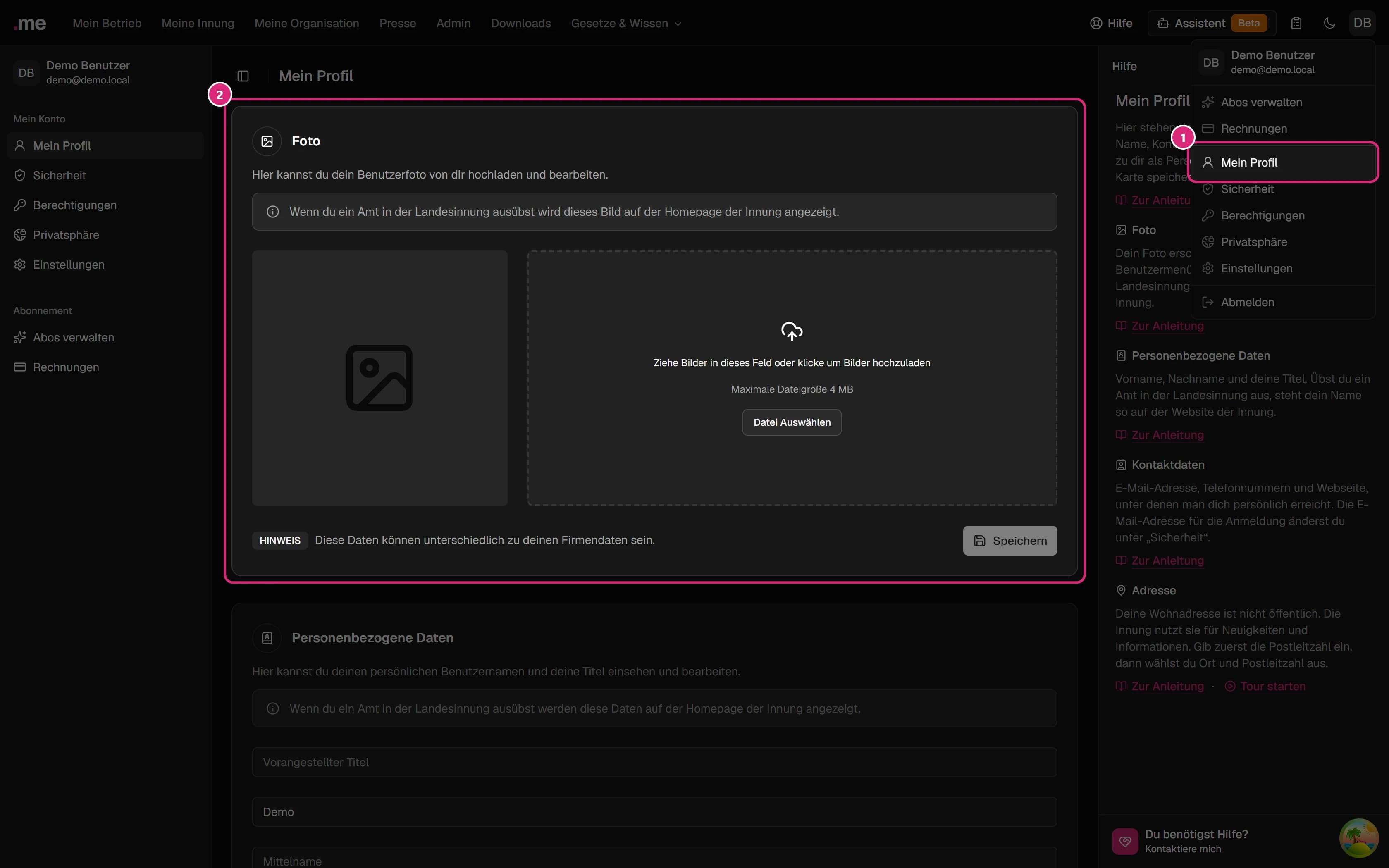Screen dimensions: 1389x868
Task: Open Zur Anleitung link under Personenbezogene Daten help
Action: pyautogui.click(x=1160, y=435)
